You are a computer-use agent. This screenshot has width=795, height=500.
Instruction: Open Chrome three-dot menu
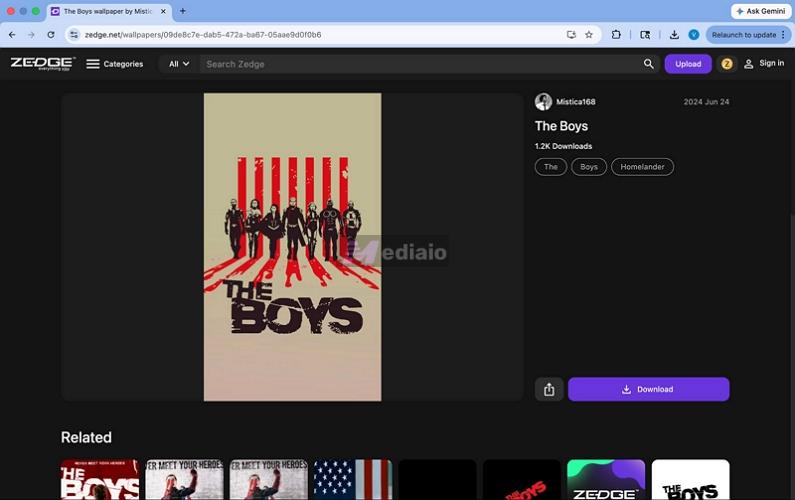783,35
